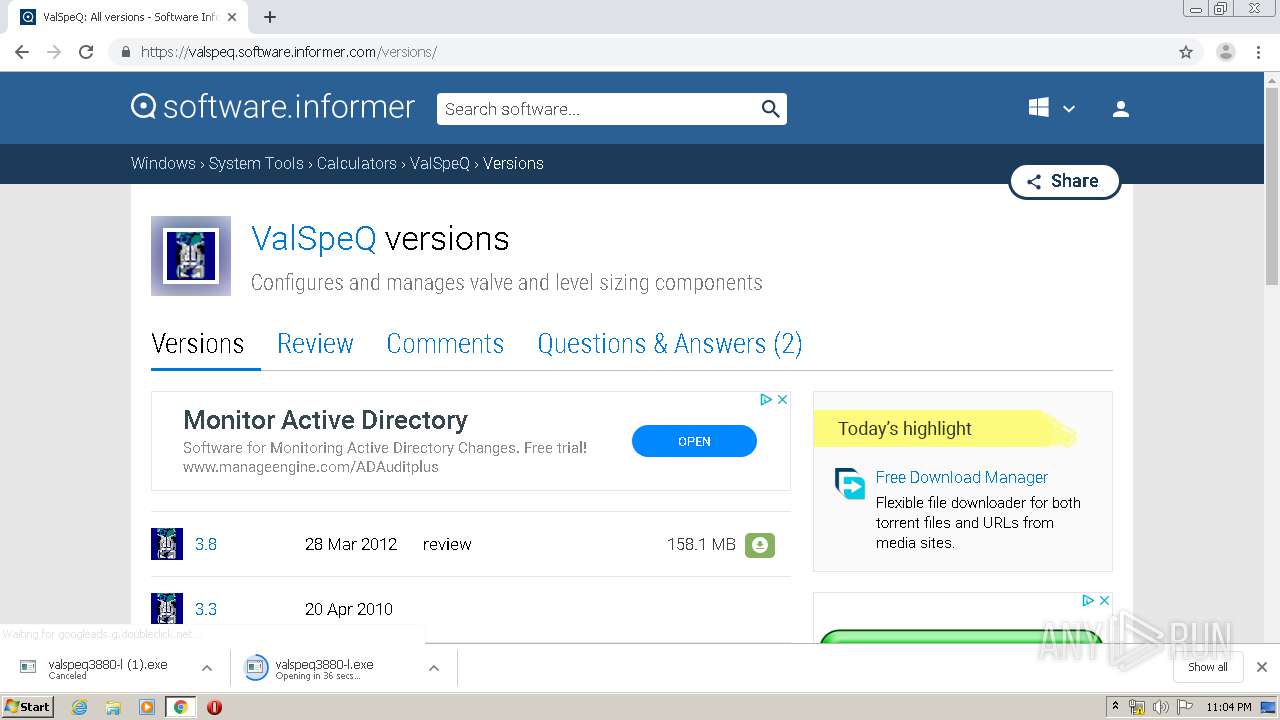Switch to the Review tab

click(x=315, y=344)
